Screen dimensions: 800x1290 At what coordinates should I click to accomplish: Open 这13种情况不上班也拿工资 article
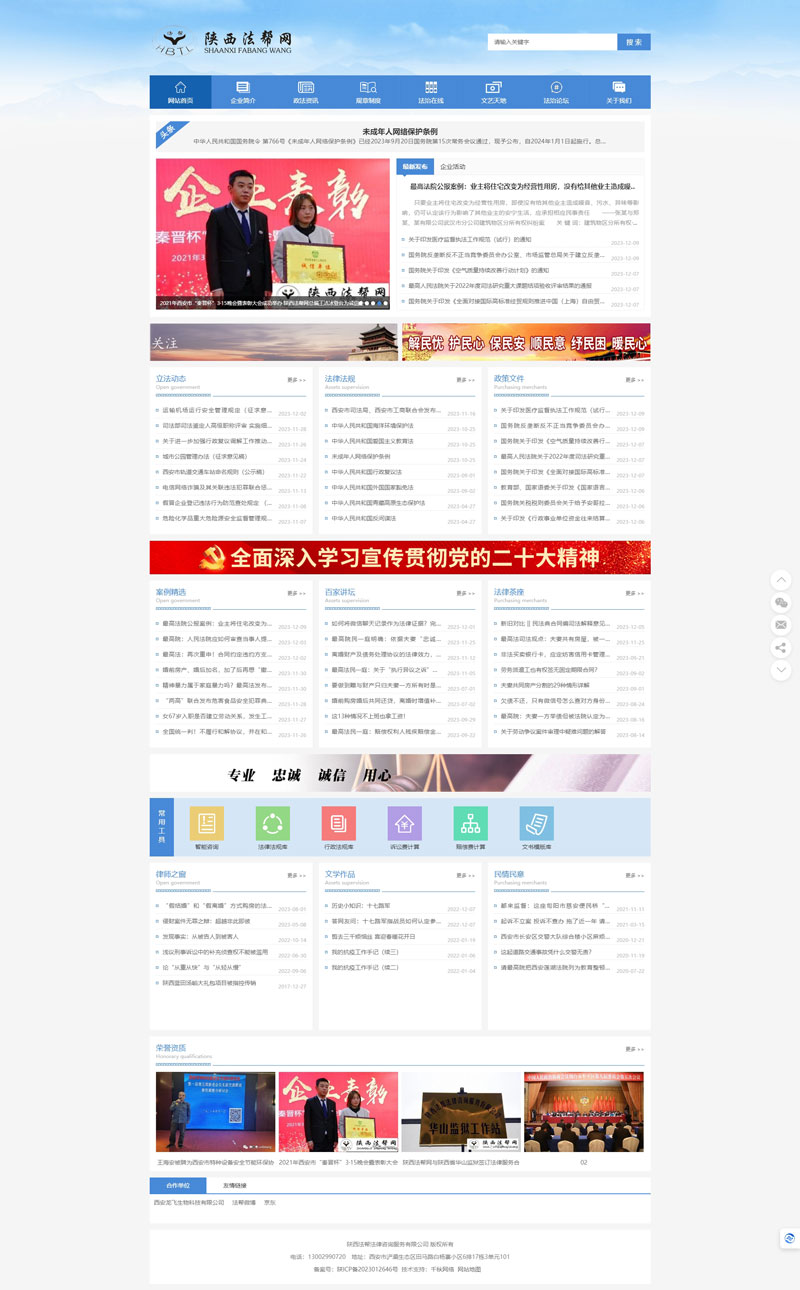tap(368, 716)
